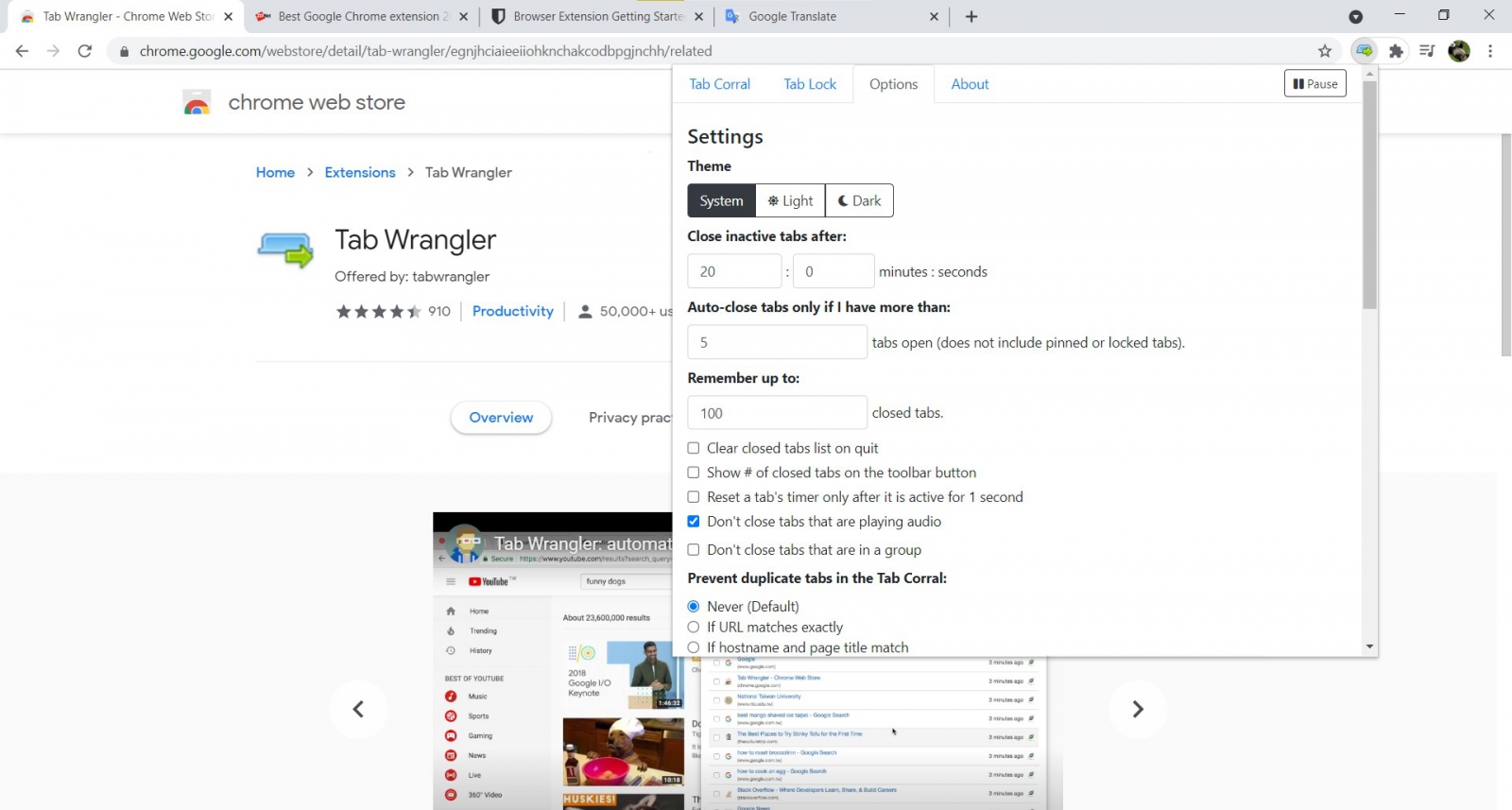Go to the Home breadcrumb link

pos(275,172)
